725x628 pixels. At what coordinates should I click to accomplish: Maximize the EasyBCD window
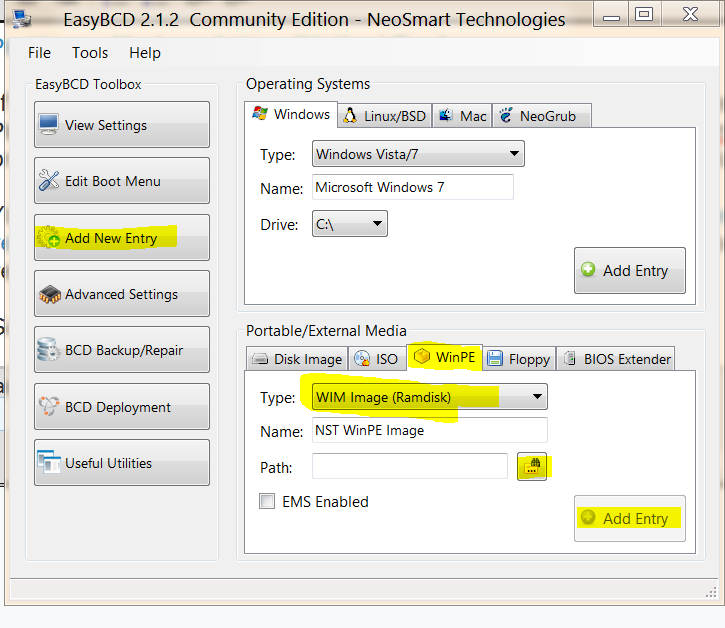(644, 14)
